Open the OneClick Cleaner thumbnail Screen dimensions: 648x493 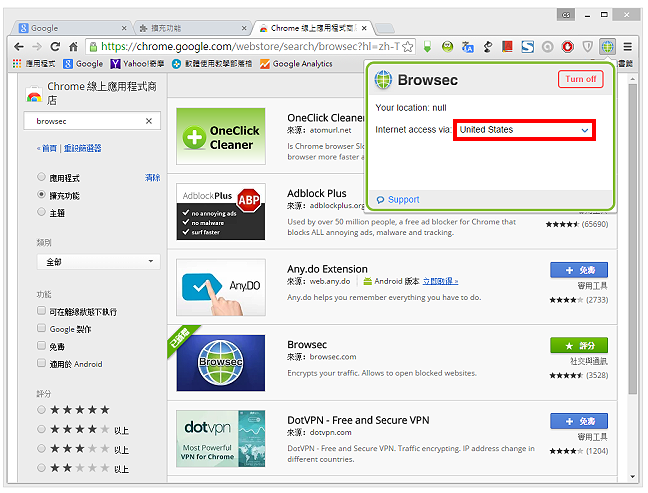point(221,136)
